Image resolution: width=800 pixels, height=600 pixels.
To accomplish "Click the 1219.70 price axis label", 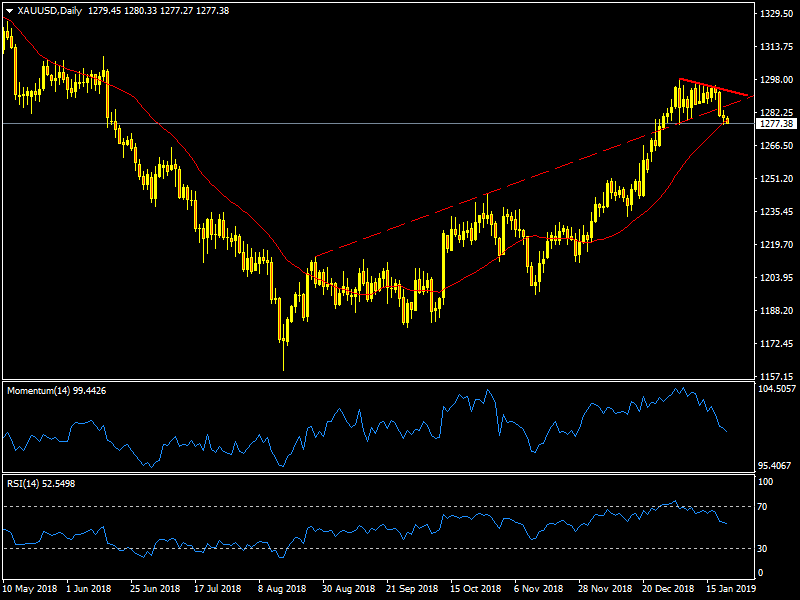I will (x=776, y=245).
